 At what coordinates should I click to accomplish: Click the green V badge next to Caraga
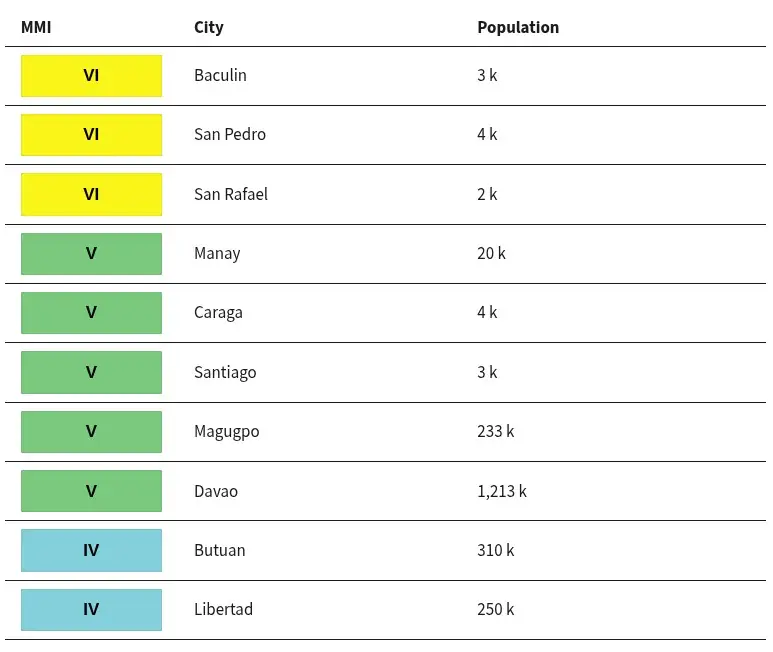(x=91, y=313)
